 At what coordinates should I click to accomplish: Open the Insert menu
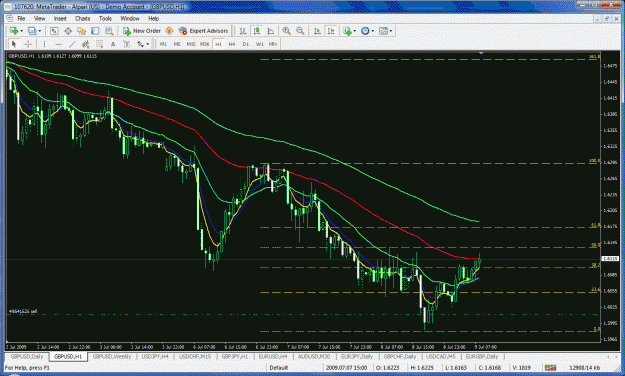pos(60,19)
